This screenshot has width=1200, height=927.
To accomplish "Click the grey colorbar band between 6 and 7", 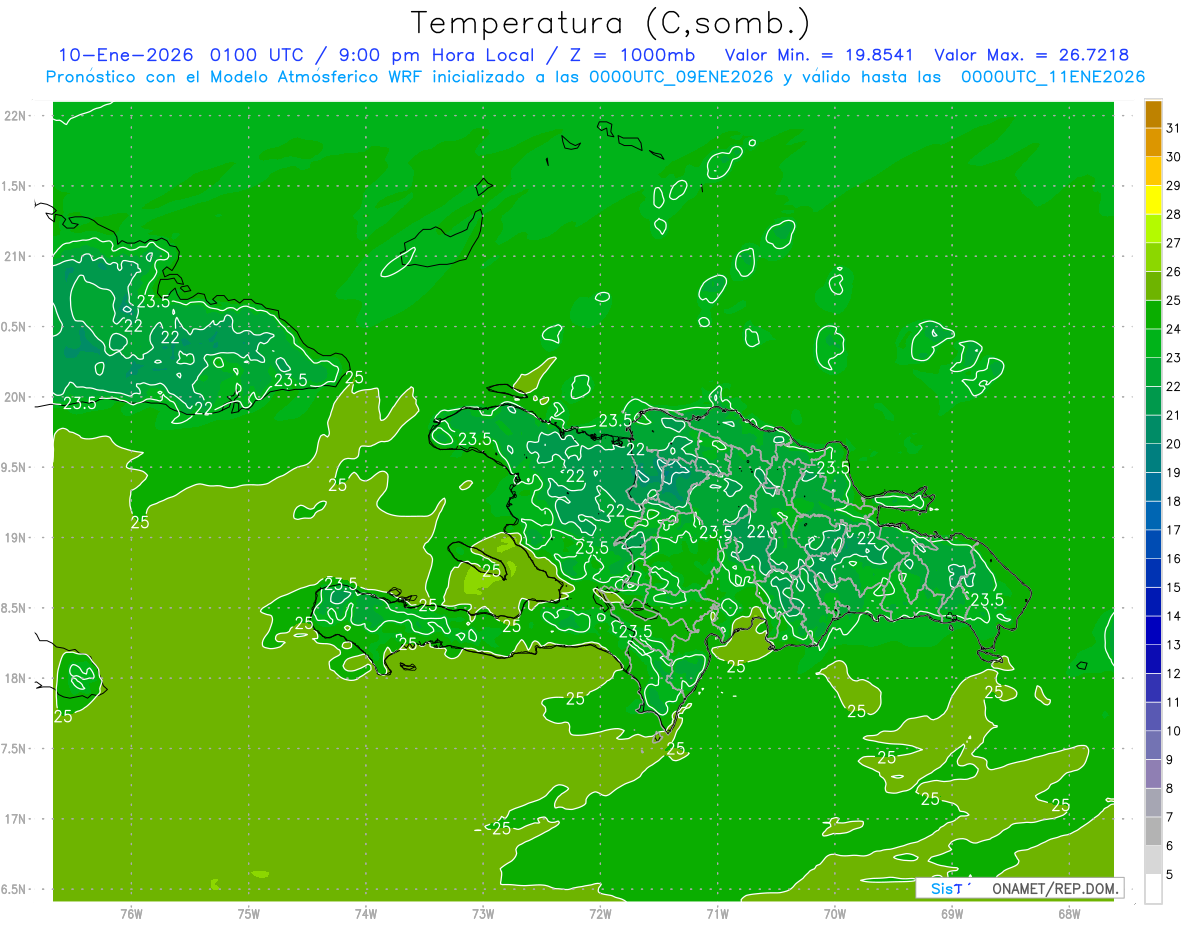I will pyautogui.click(x=1153, y=831).
